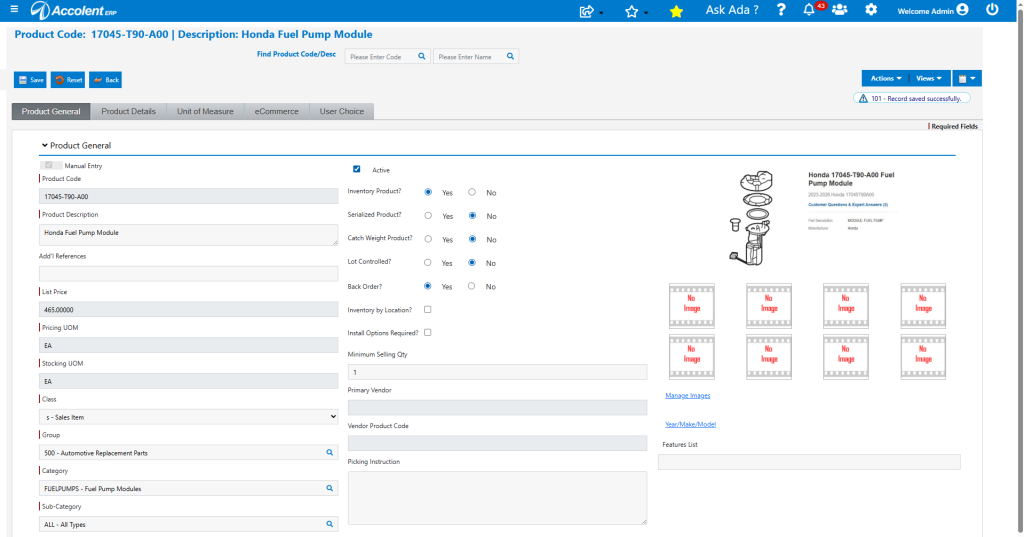The height and width of the screenshot is (537, 1024).
Task: Open Group lookup magnifier icon
Action: [330, 452]
